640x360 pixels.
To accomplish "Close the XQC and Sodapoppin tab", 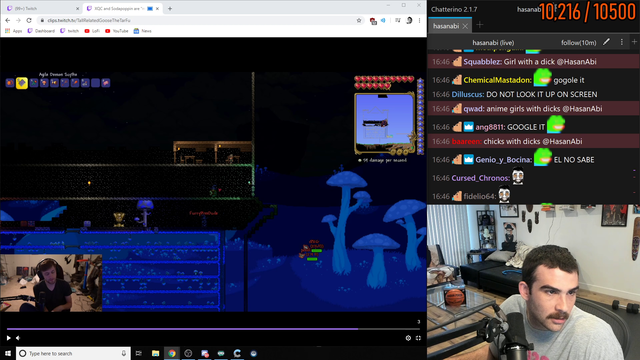I will (x=157, y=9).
